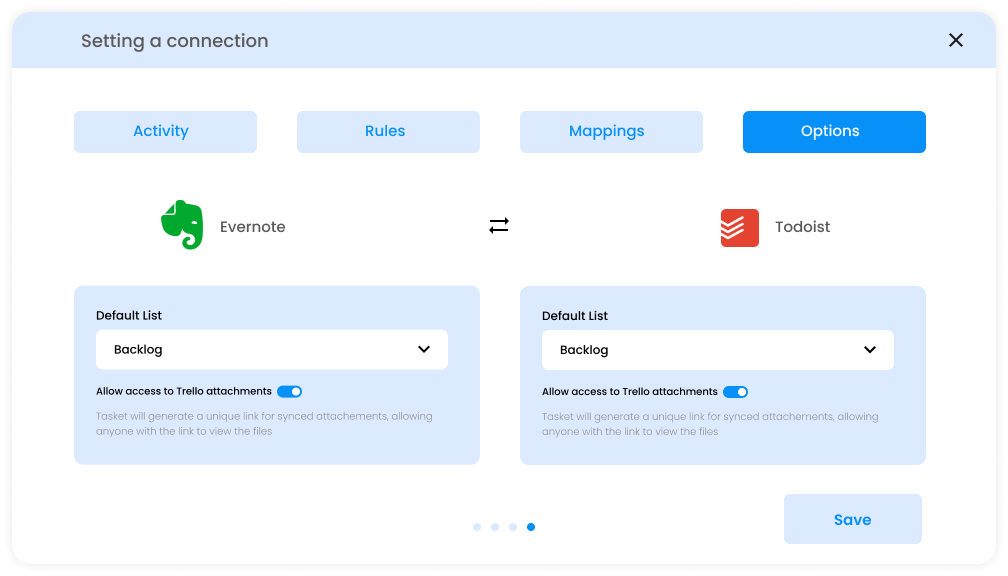The width and height of the screenshot is (1008, 576).
Task: Click the Tasklet description text under Todoist
Action: (710, 424)
